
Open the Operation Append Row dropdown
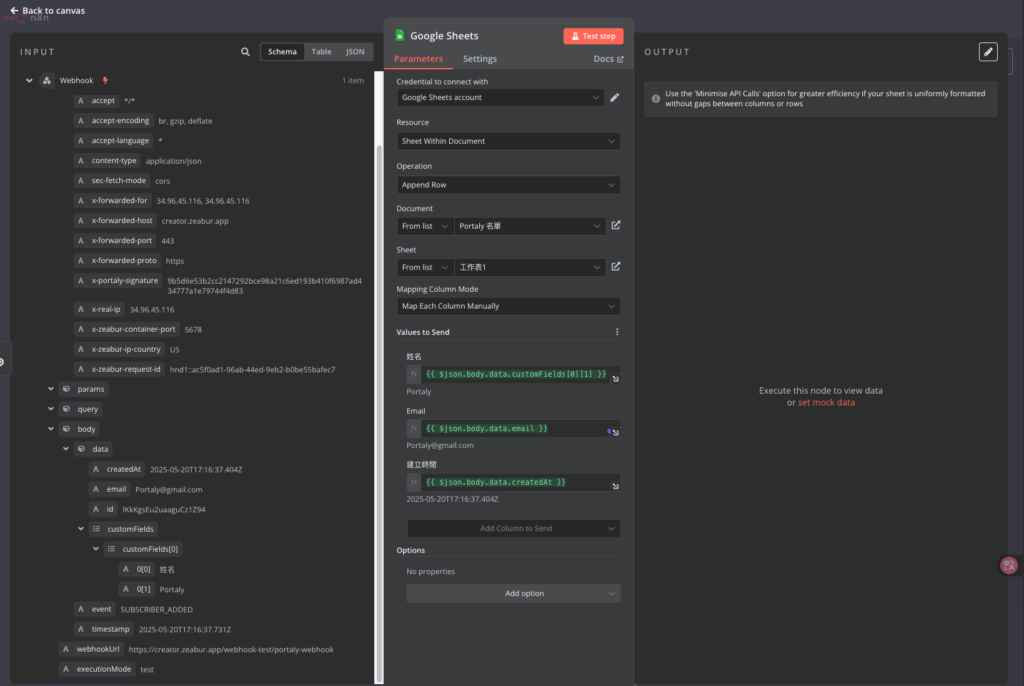click(x=508, y=185)
